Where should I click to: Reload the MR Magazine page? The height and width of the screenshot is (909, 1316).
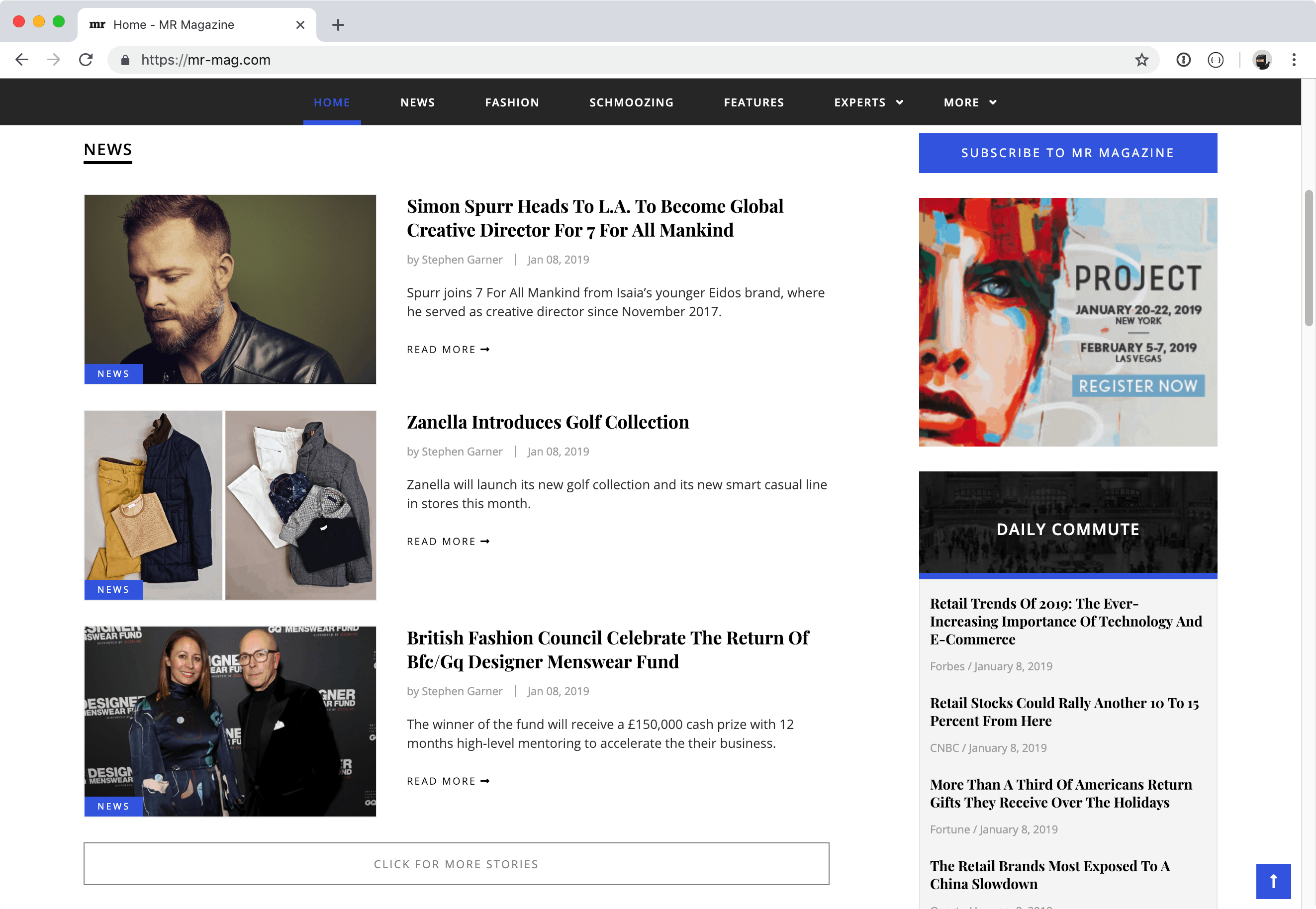coord(86,60)
